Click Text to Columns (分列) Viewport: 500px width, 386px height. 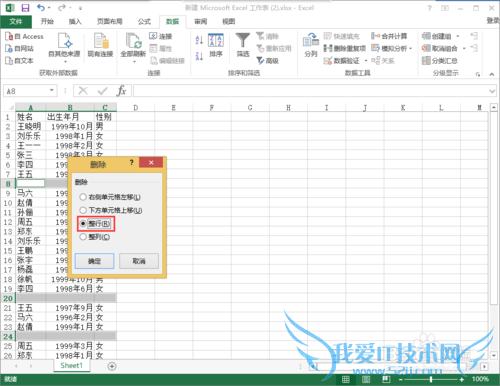(x=311, y=45)
